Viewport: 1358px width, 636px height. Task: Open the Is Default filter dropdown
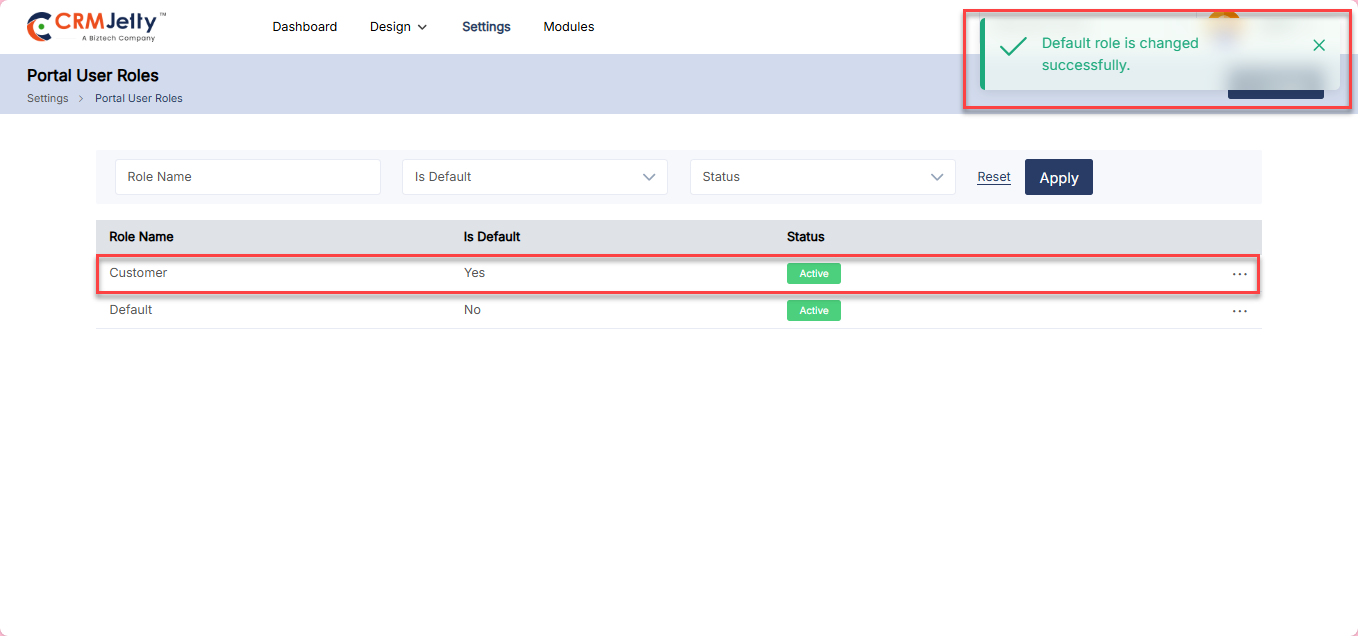point(534,177)
